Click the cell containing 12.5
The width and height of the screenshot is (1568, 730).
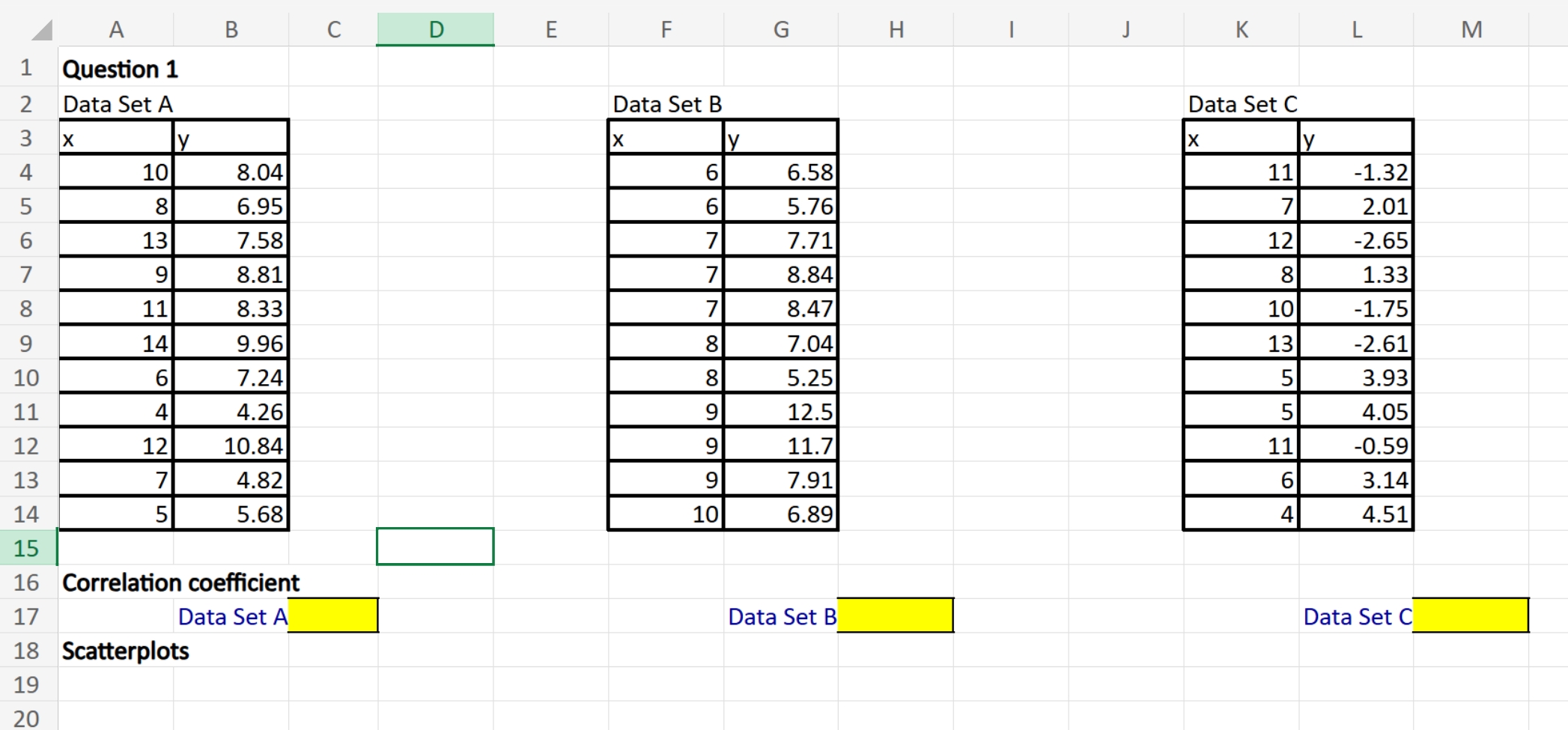point(781,410)
